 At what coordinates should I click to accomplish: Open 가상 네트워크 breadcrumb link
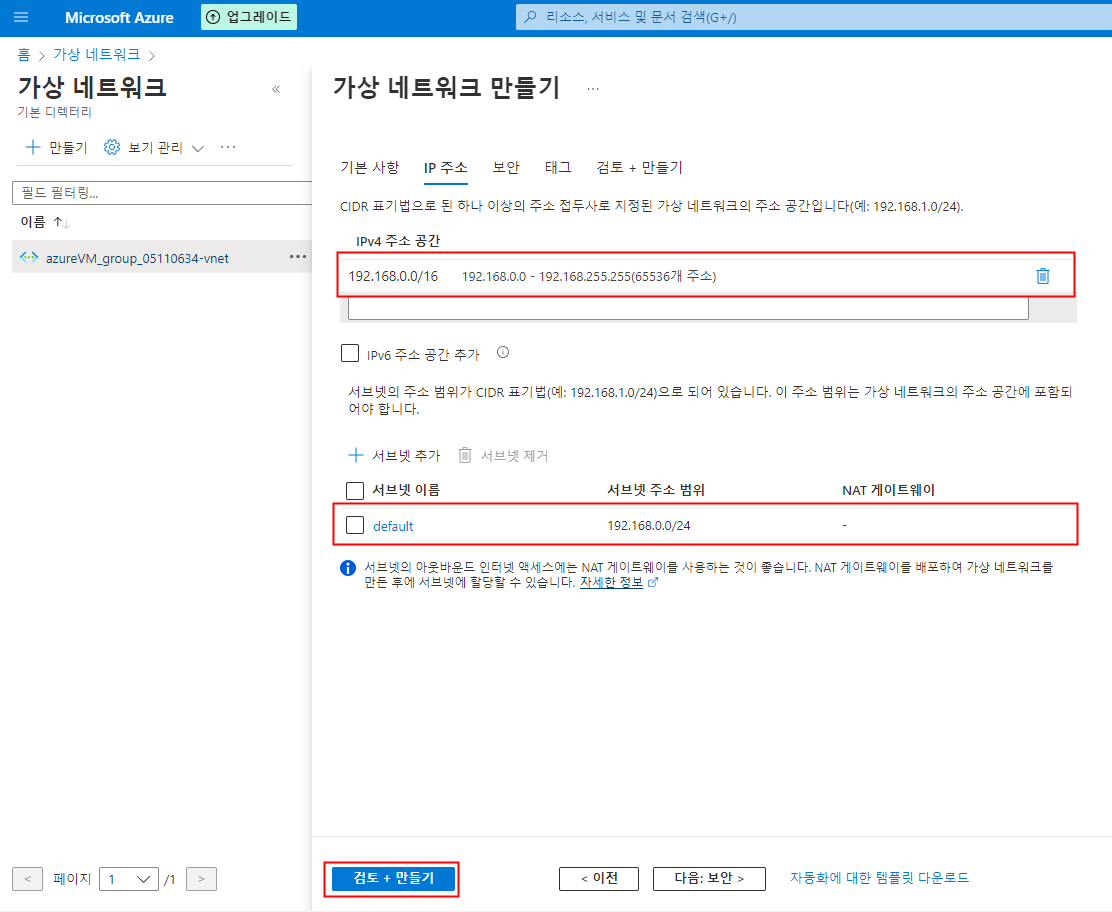96,55
